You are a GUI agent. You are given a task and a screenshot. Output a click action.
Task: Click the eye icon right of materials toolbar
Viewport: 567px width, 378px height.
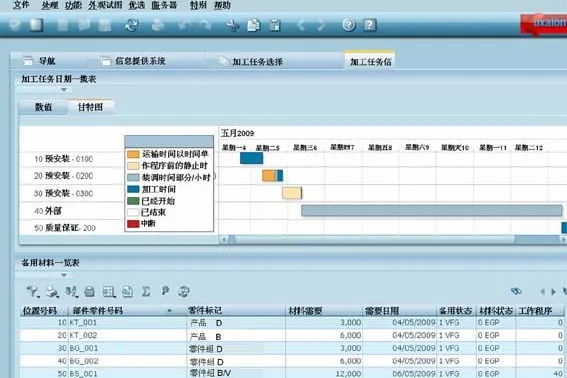516,291
